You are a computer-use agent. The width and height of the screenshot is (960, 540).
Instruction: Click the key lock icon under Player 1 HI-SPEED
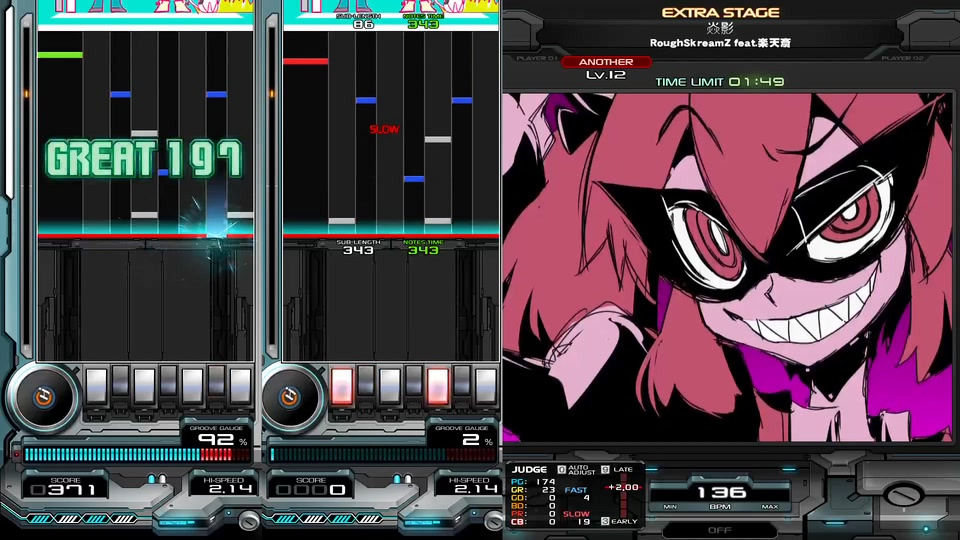[249, 521]
